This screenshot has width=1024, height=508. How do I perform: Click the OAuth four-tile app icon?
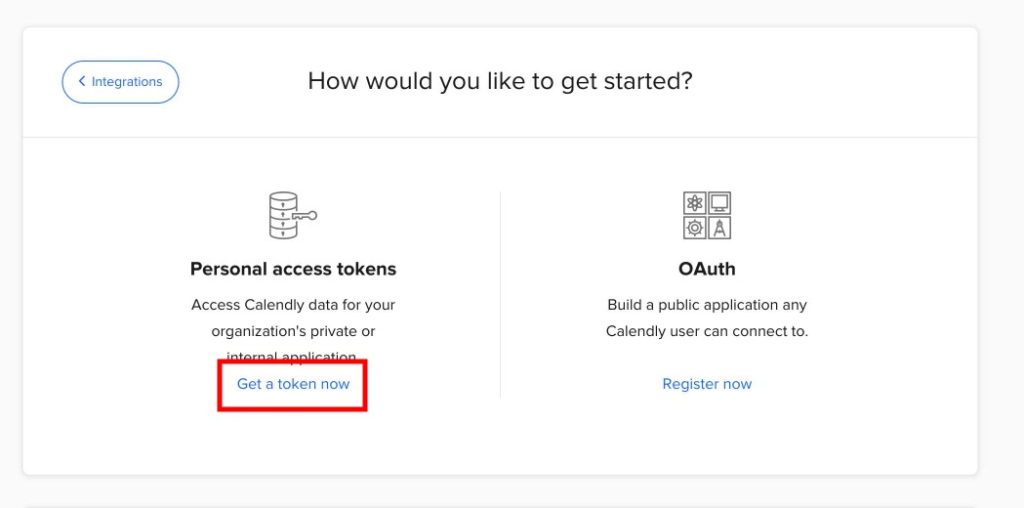click(707, 215)
